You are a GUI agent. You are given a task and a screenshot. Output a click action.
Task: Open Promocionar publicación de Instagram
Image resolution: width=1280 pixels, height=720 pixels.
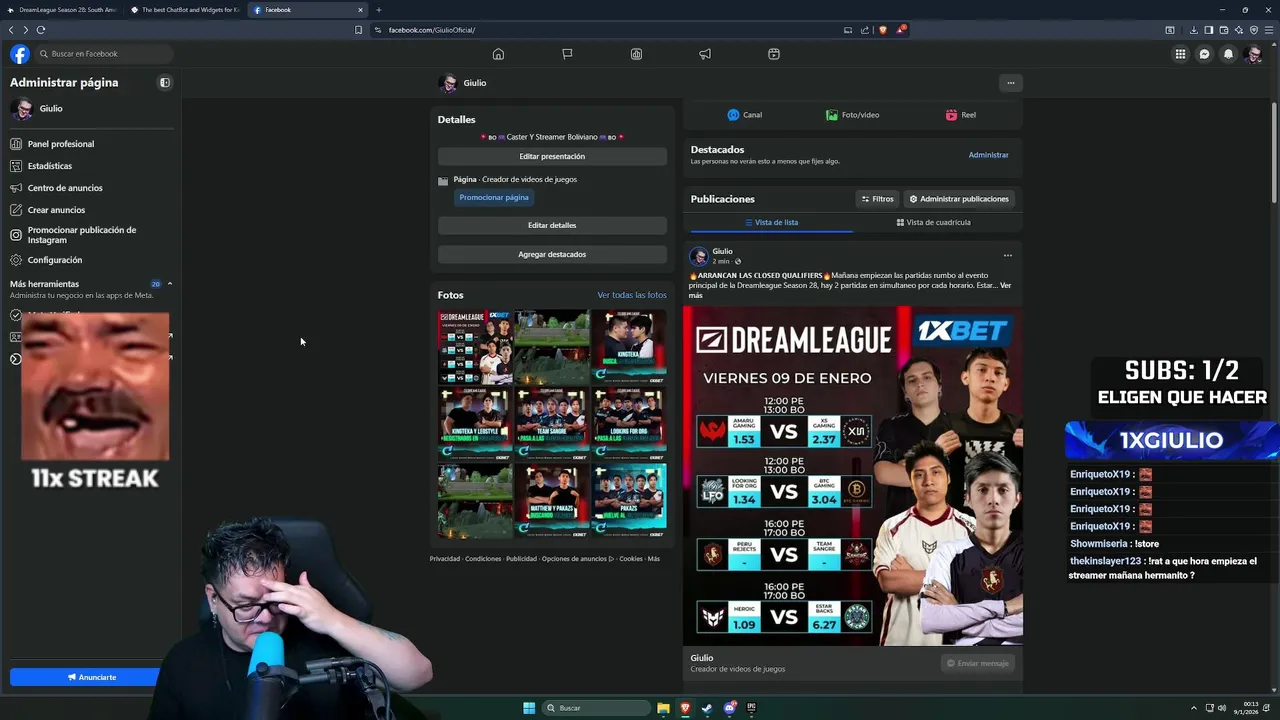click(x=90, y=235)
